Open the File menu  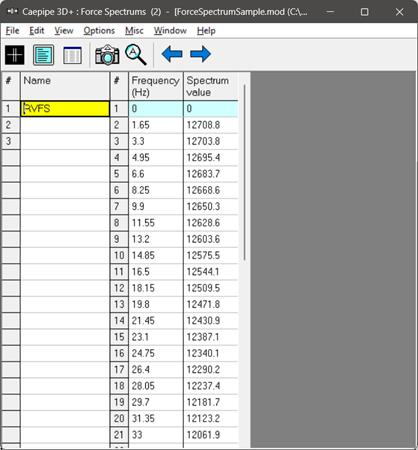click(x=12, y=31)
